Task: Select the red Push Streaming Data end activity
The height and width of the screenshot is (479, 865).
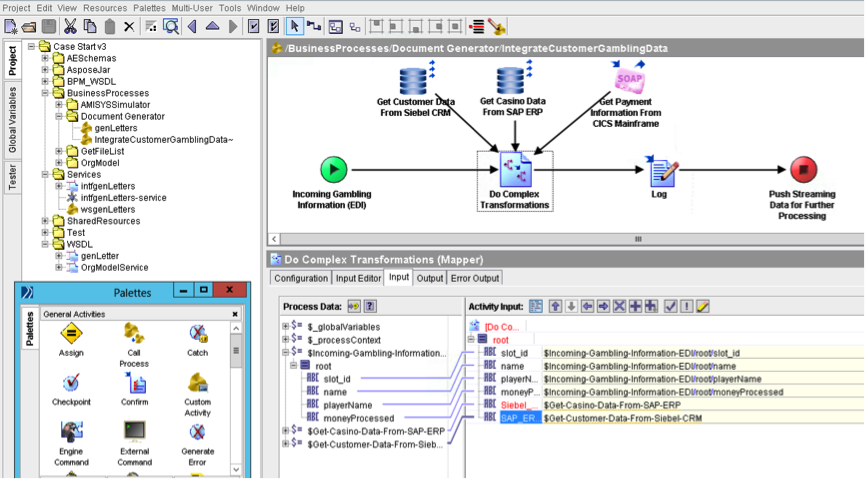Action: pyautogui.click(x=803, y=169)
